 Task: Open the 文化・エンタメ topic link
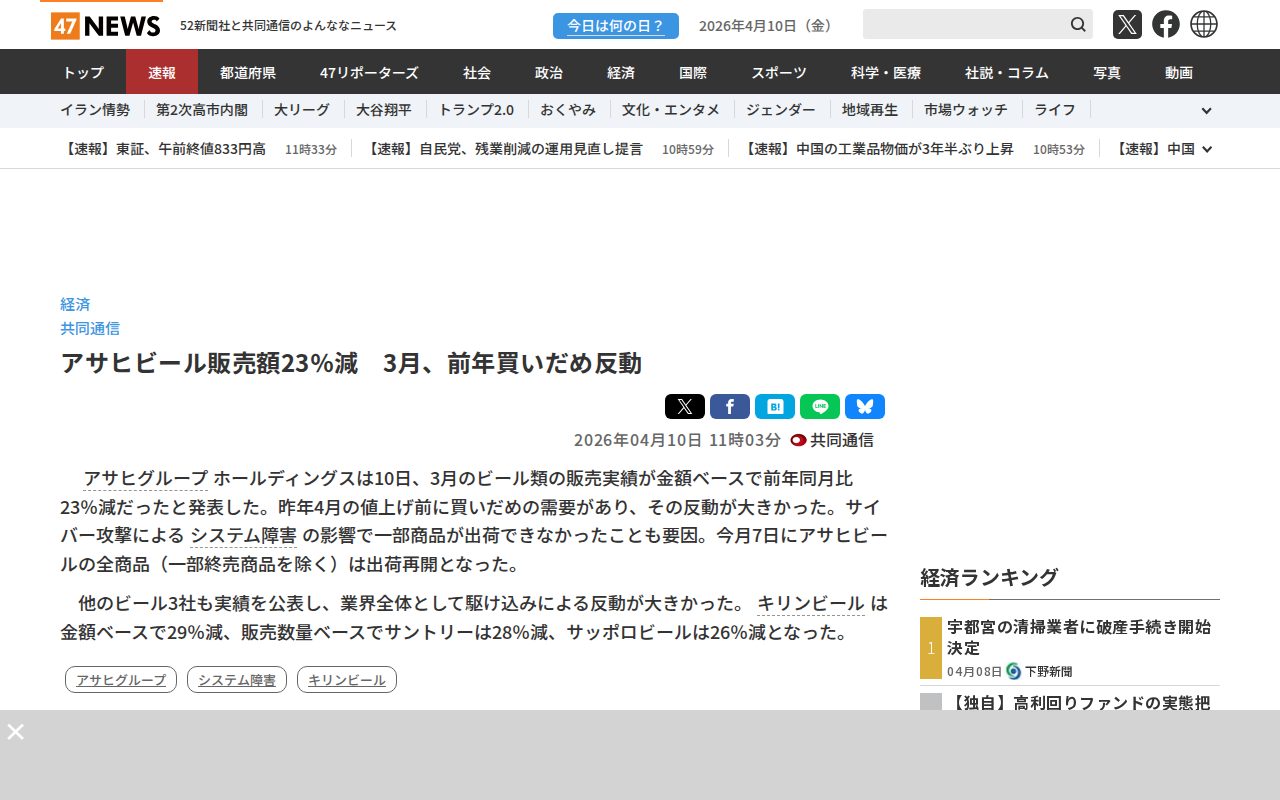(x=671, y=110)
